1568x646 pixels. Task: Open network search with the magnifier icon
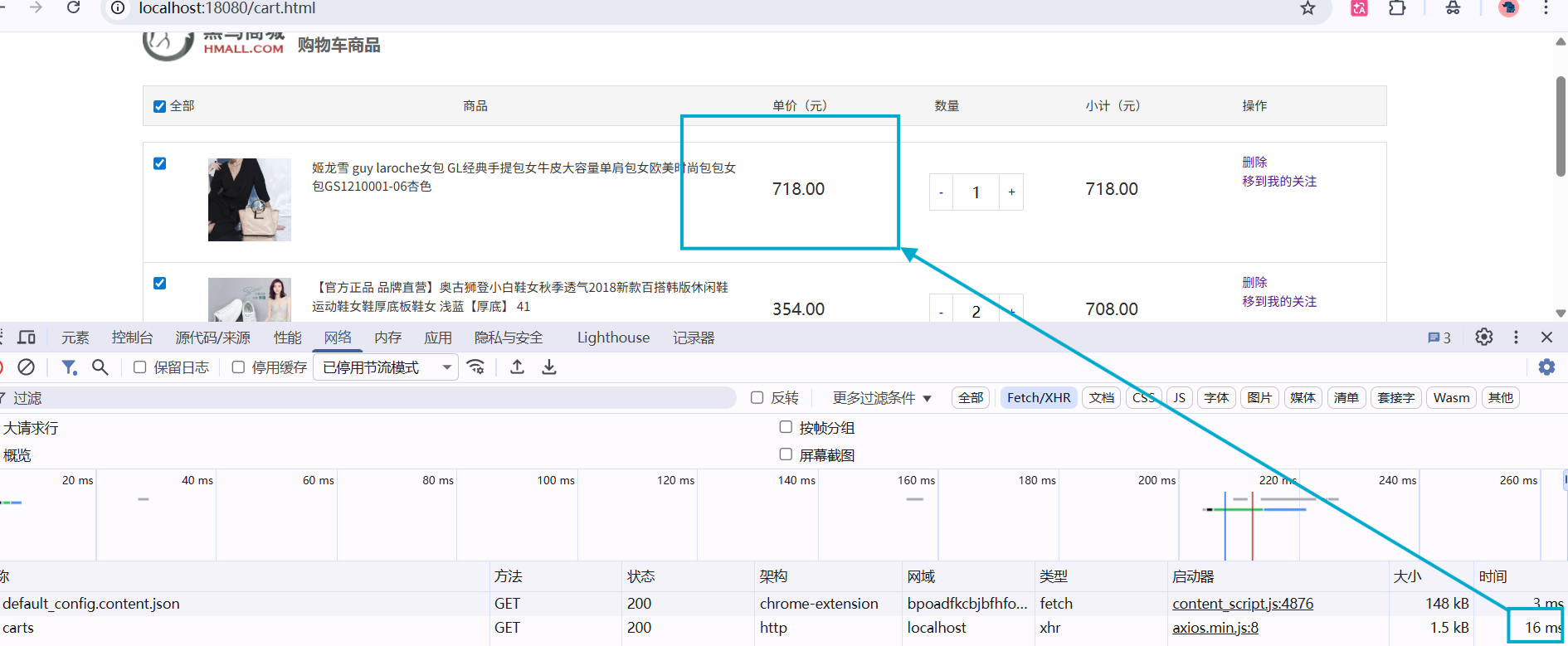click(x=100, y=367)
